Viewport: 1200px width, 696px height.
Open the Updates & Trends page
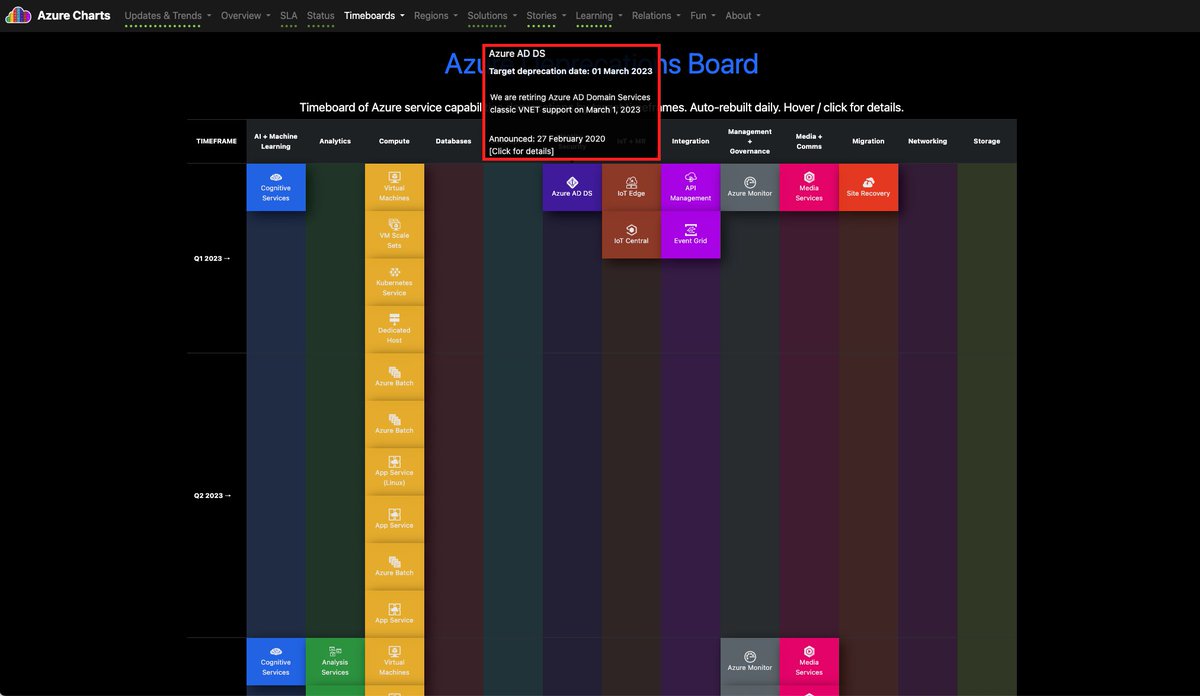(161, 15)
